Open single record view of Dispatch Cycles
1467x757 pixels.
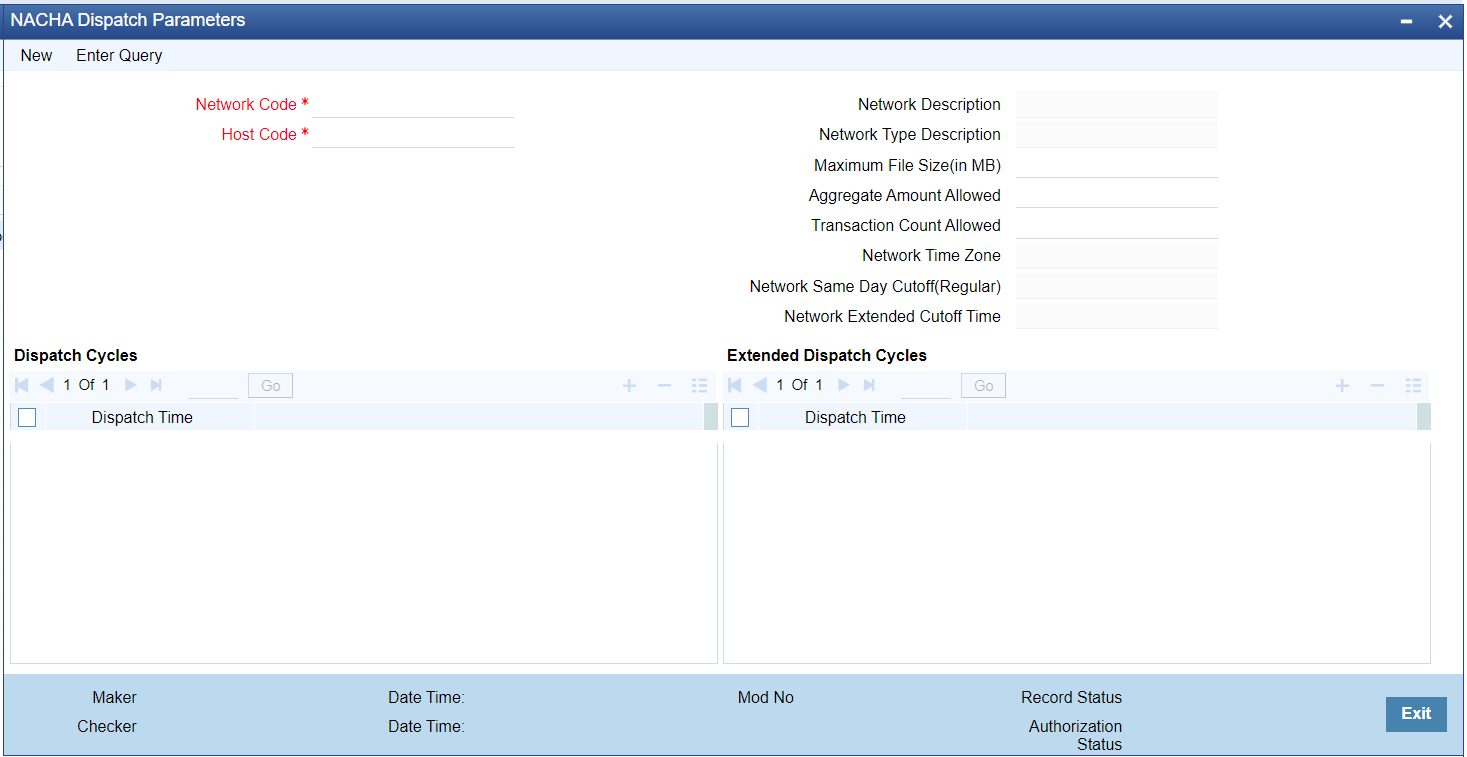699,385
